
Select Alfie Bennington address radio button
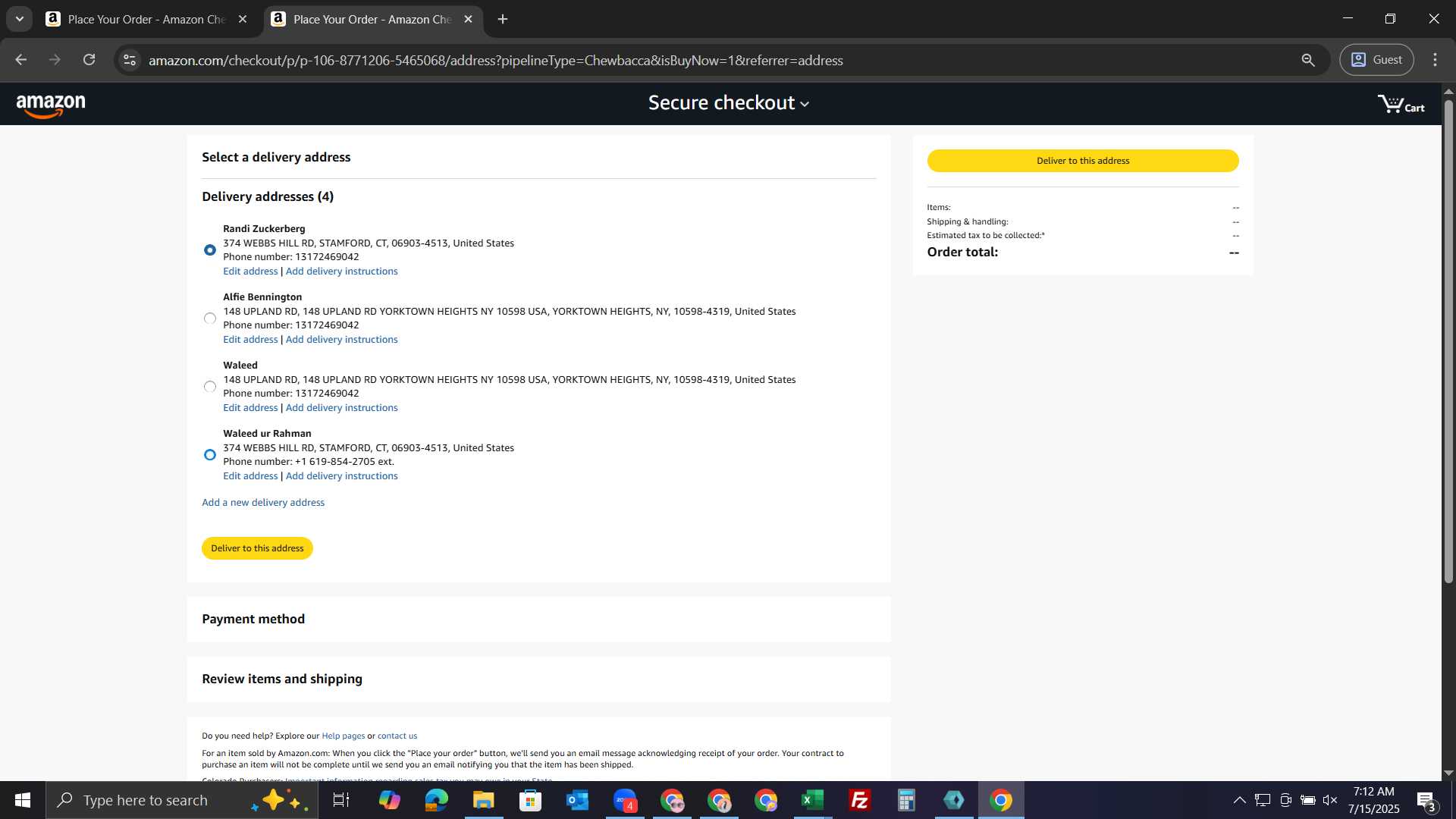210,318
